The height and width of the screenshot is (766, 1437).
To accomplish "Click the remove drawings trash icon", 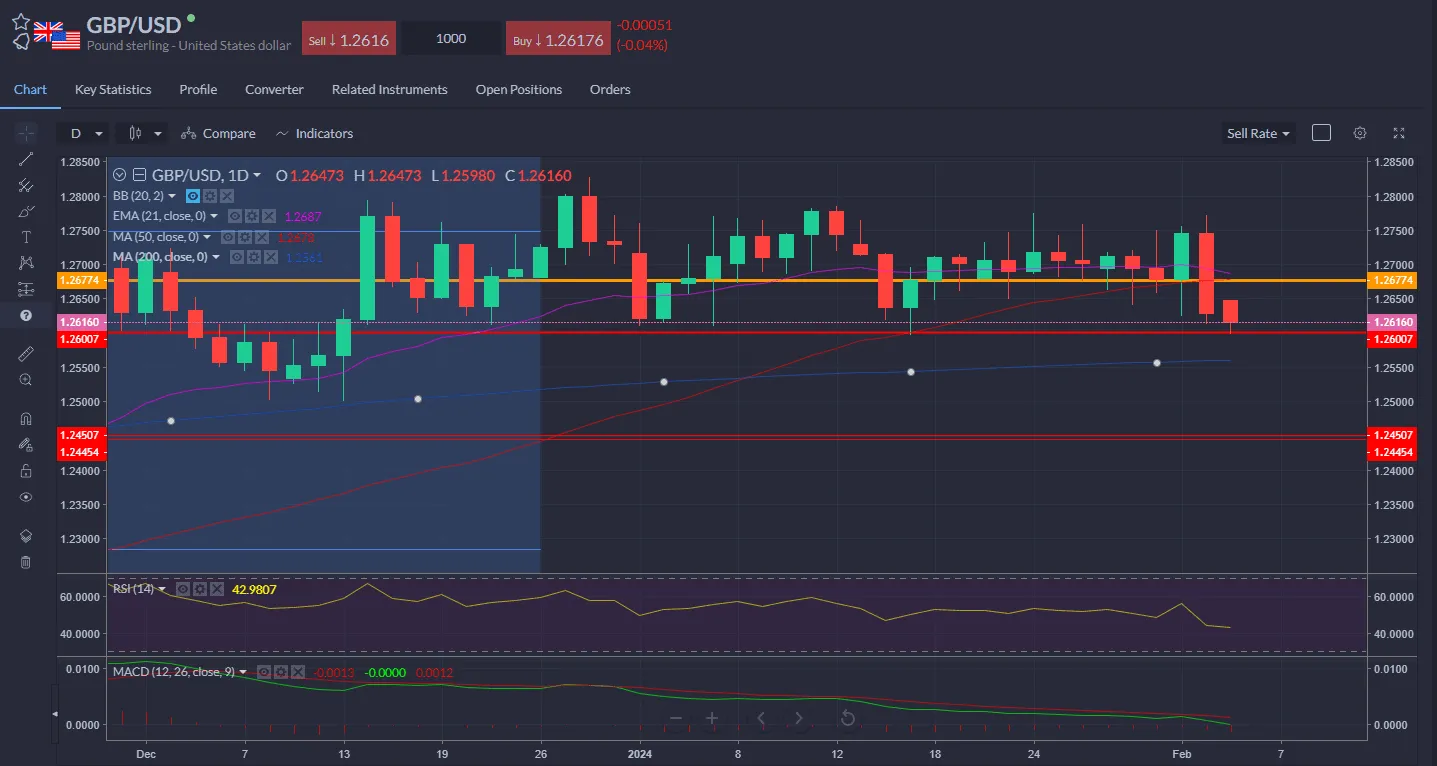I will pyautogui.click(x=26, y=562).
